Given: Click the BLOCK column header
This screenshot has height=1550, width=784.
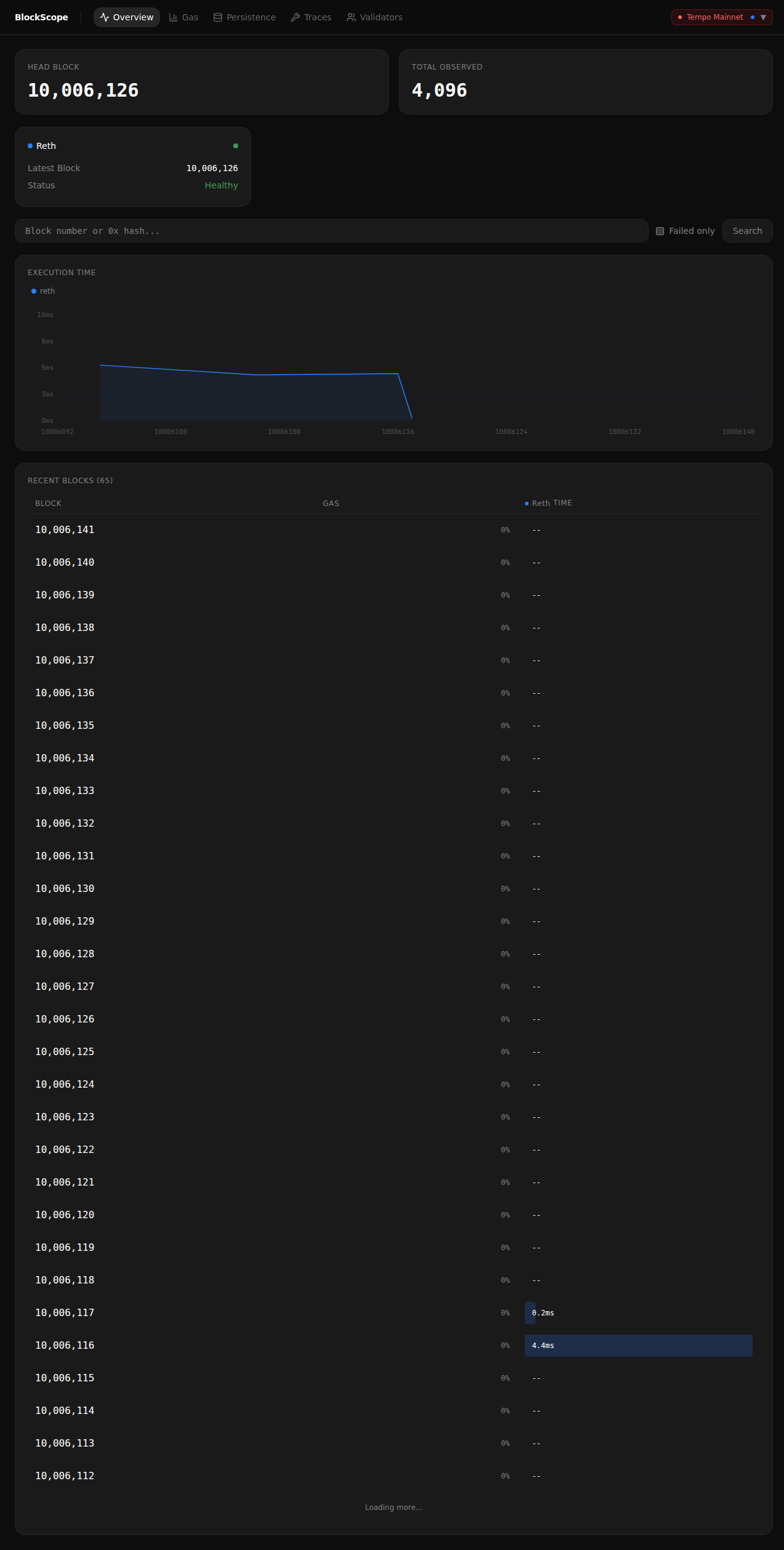Looking at the screenshot, I should (x=48, y=504).
